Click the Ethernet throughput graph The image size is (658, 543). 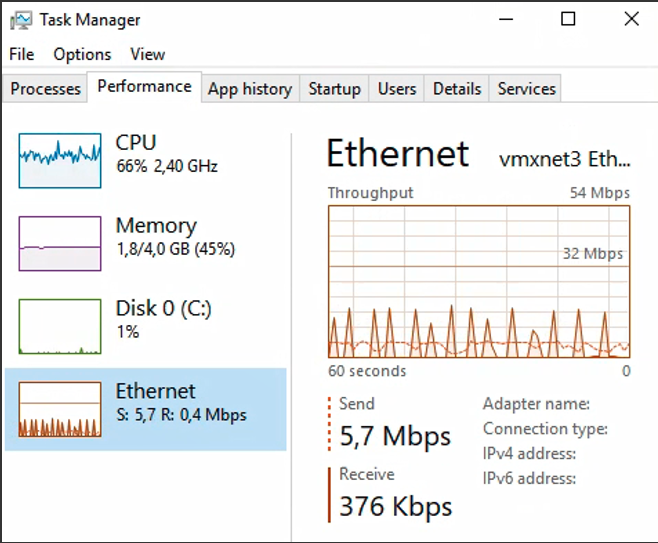pos(479,281)
